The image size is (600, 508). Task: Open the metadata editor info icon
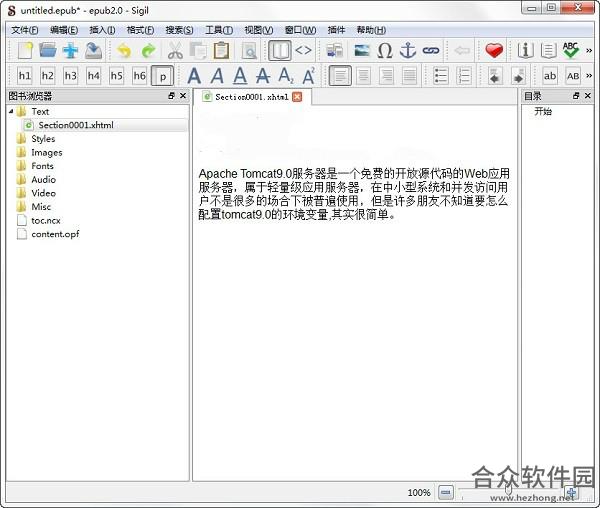click(x=525, y=50)
